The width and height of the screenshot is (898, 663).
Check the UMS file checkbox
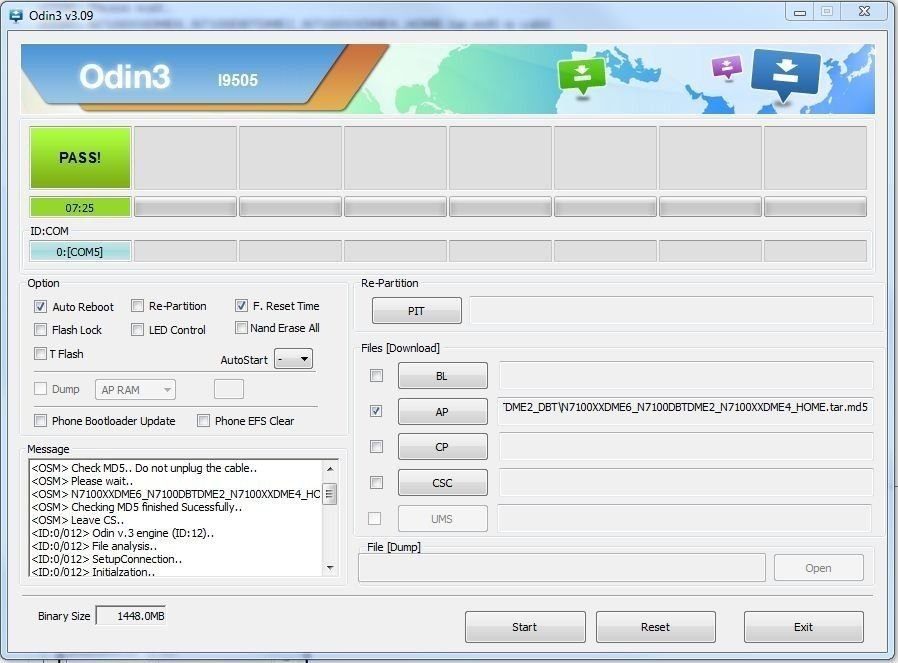click(375, 518)
